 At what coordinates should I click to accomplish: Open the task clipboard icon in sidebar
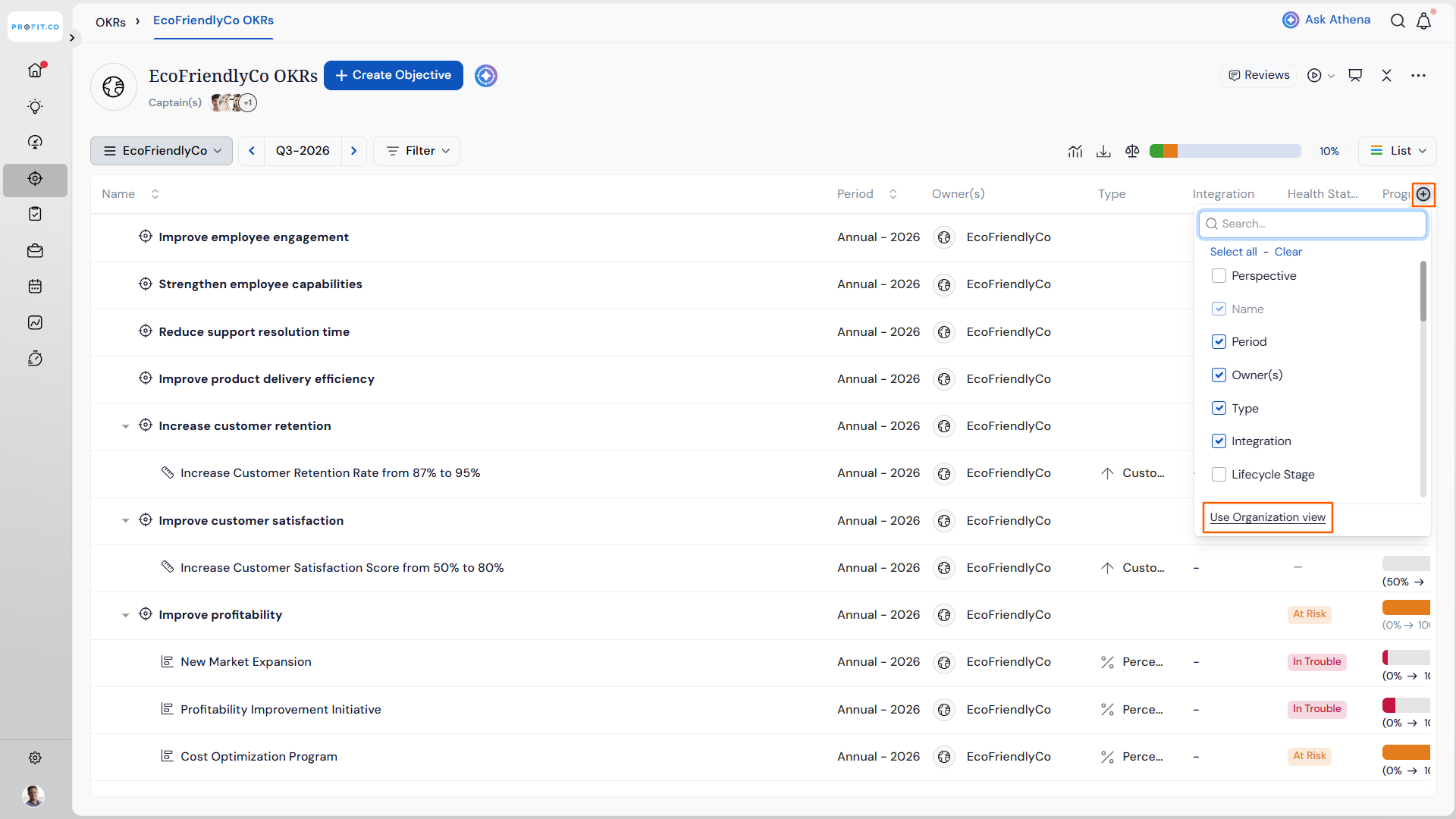(x=35, y=214)
